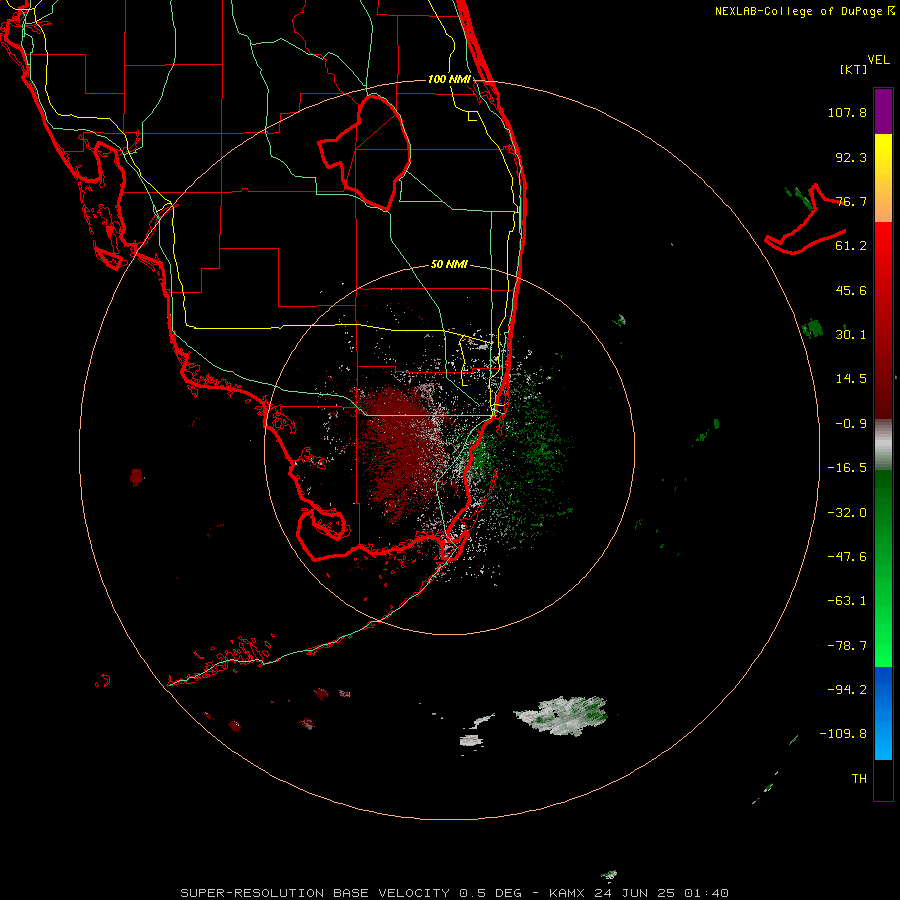The width and height of the screenshot is (900, 900).
Task: Click the [KT] units label
Action: coord(853,69)
